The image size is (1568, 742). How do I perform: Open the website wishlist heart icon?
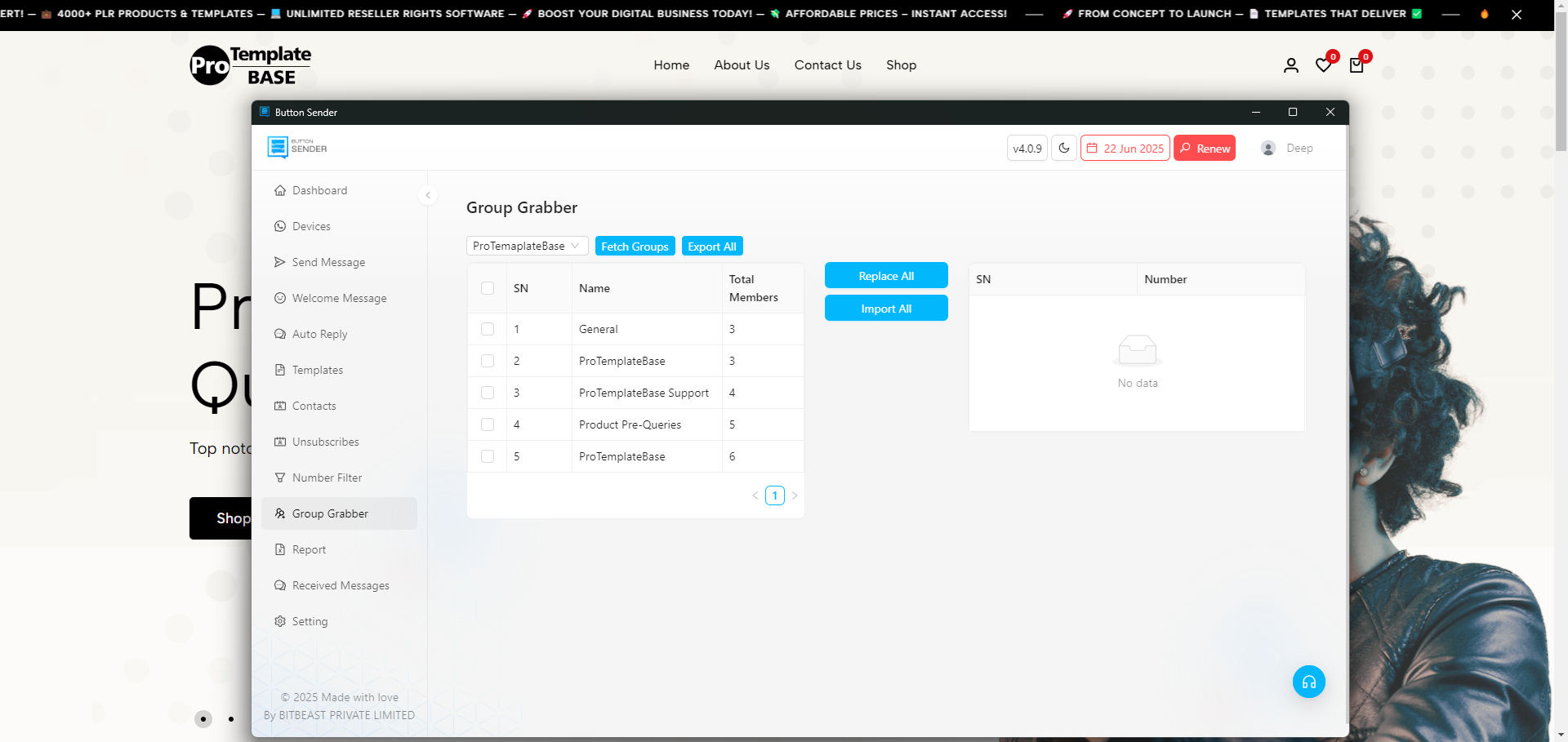1324,65
